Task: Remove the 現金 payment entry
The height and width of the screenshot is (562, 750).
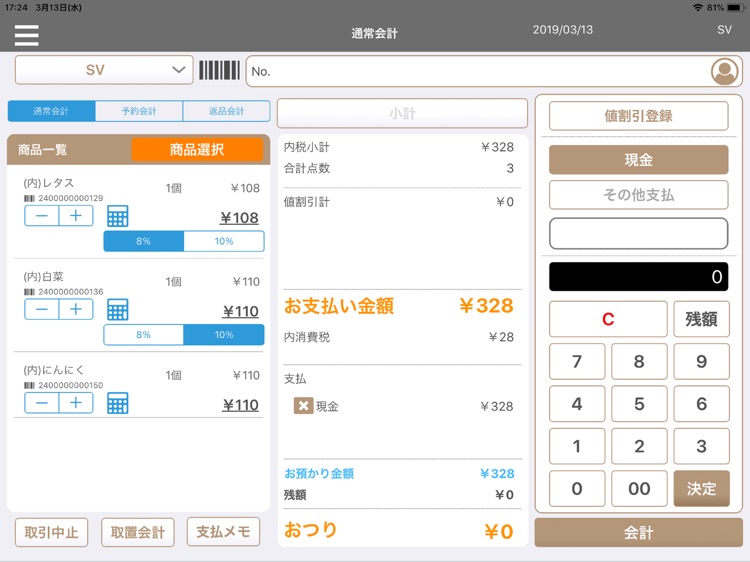Action: click(303, 406)
